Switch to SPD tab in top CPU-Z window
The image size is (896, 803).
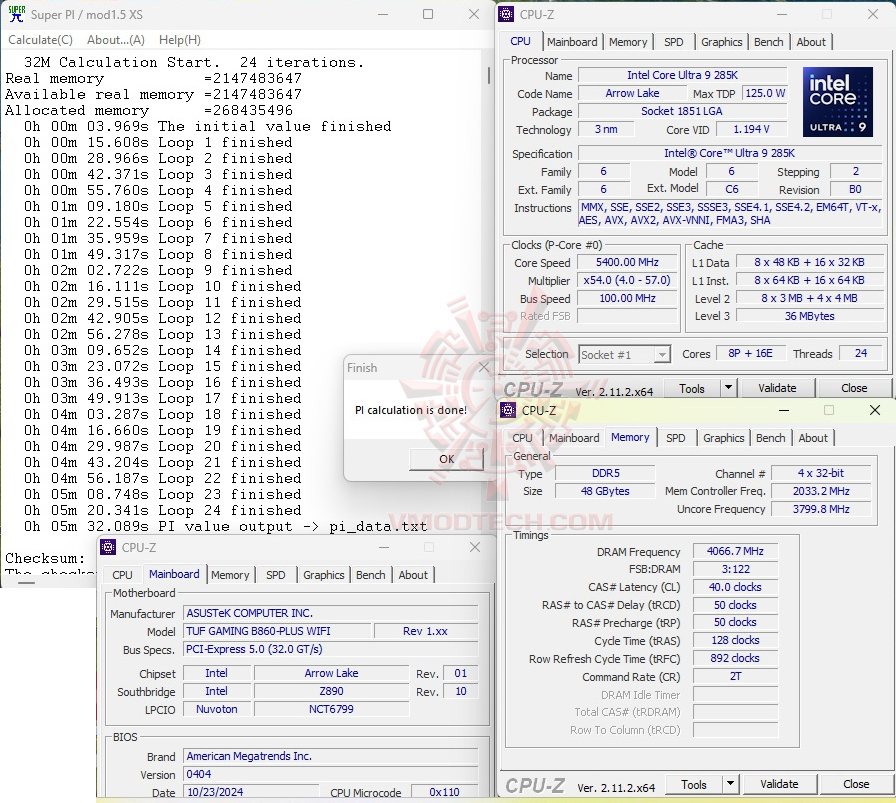click(674, 42)
